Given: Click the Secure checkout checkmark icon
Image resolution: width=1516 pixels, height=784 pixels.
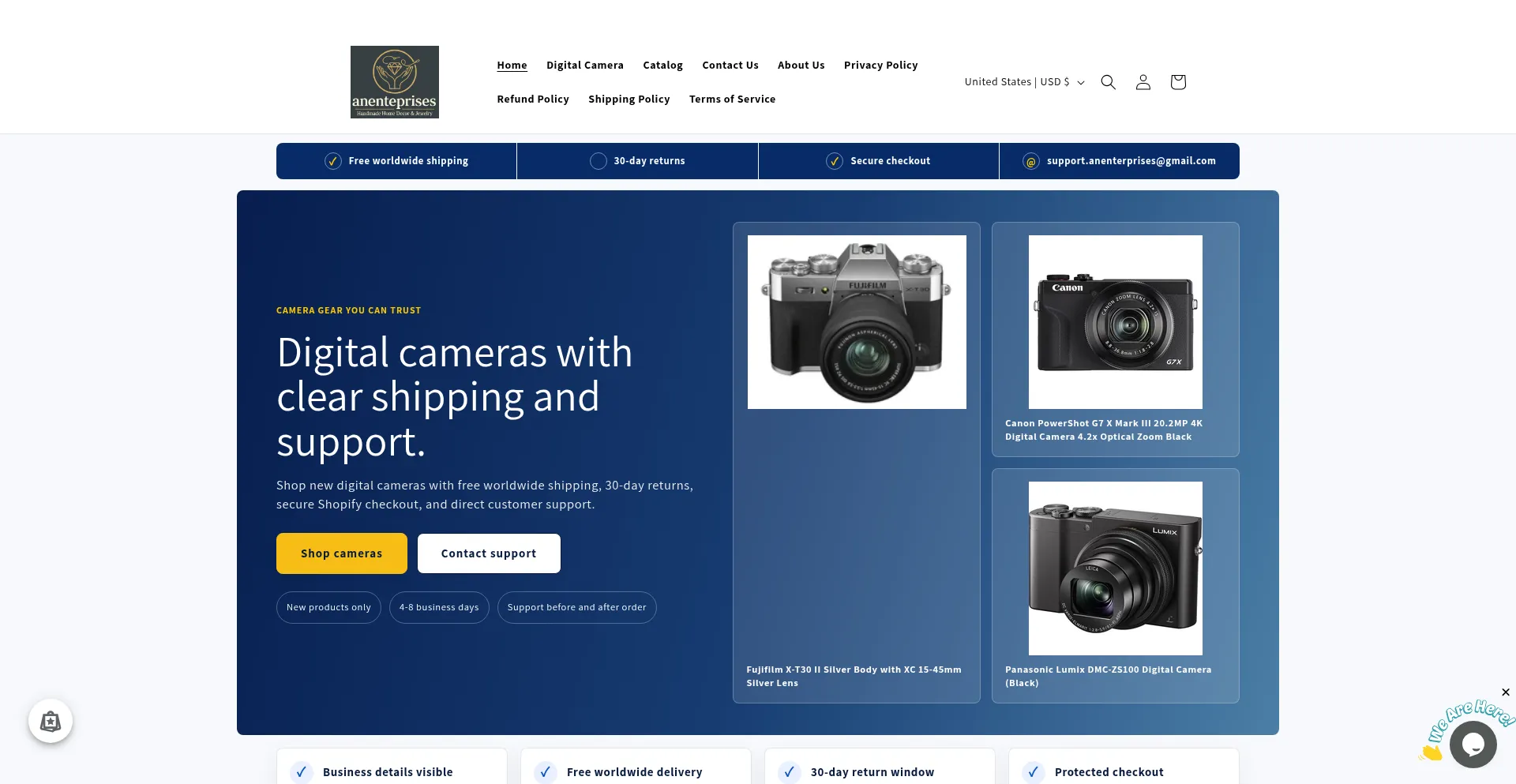Looking at the screenshot, I should [835, 161].
